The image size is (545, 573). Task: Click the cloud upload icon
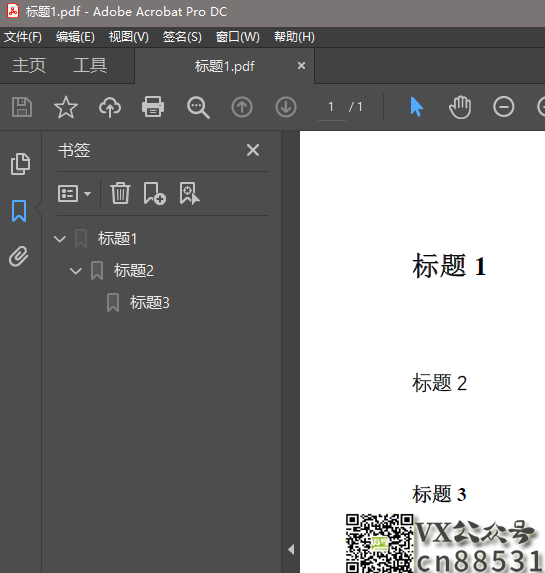[110, 107]
